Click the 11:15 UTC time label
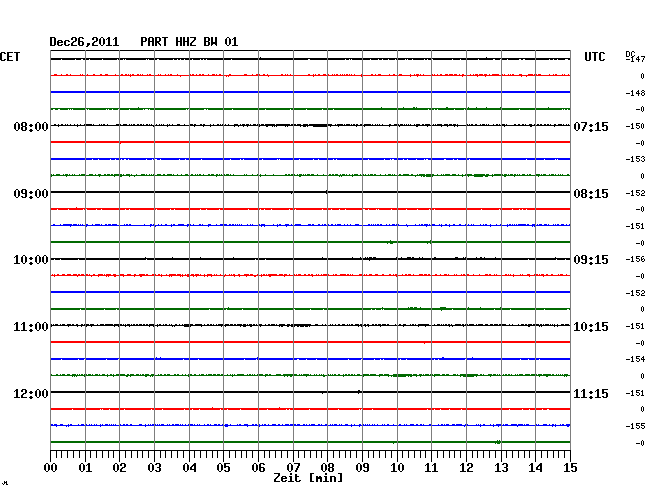The image size is (650, 494). click(590, 394)
